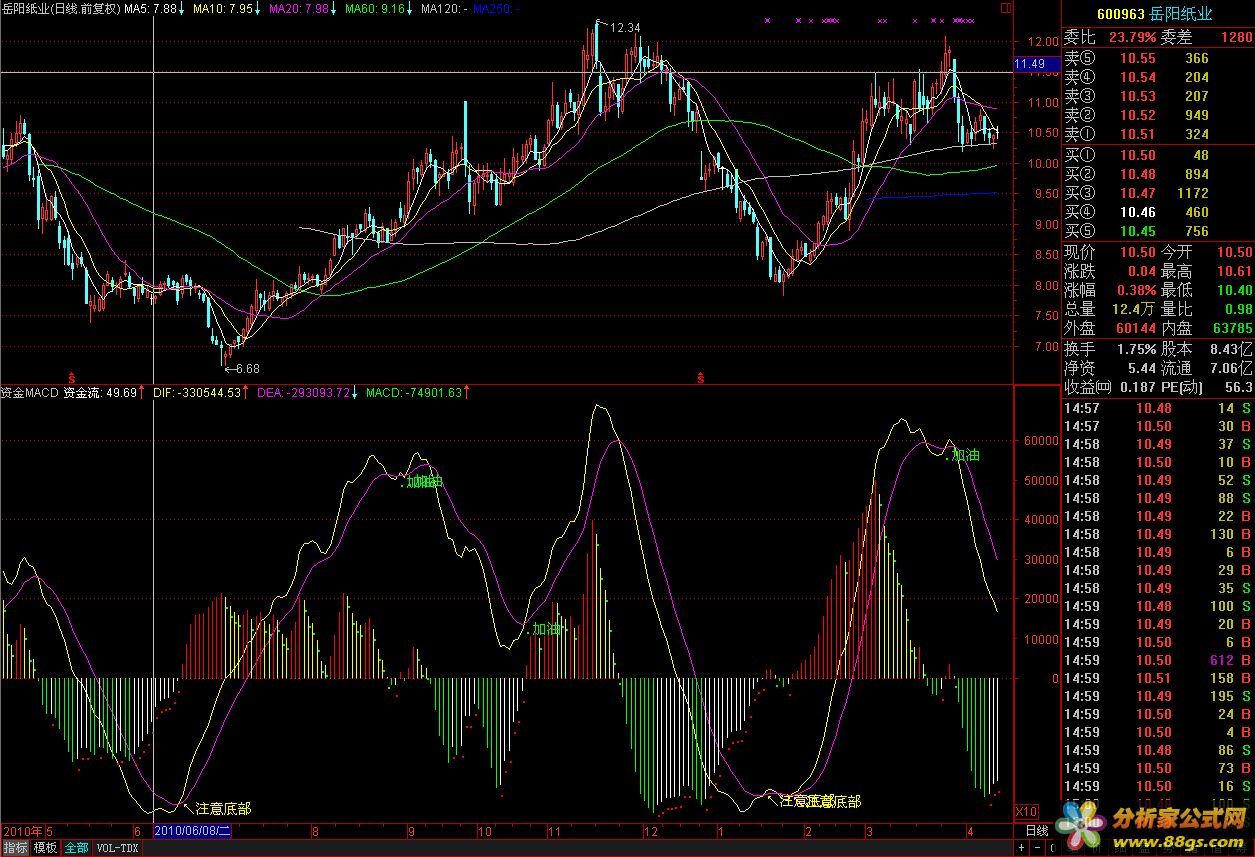Click the 涨跌 0.04 quote field
This screenshot has width=1255, height=857.
point(1110,271)
